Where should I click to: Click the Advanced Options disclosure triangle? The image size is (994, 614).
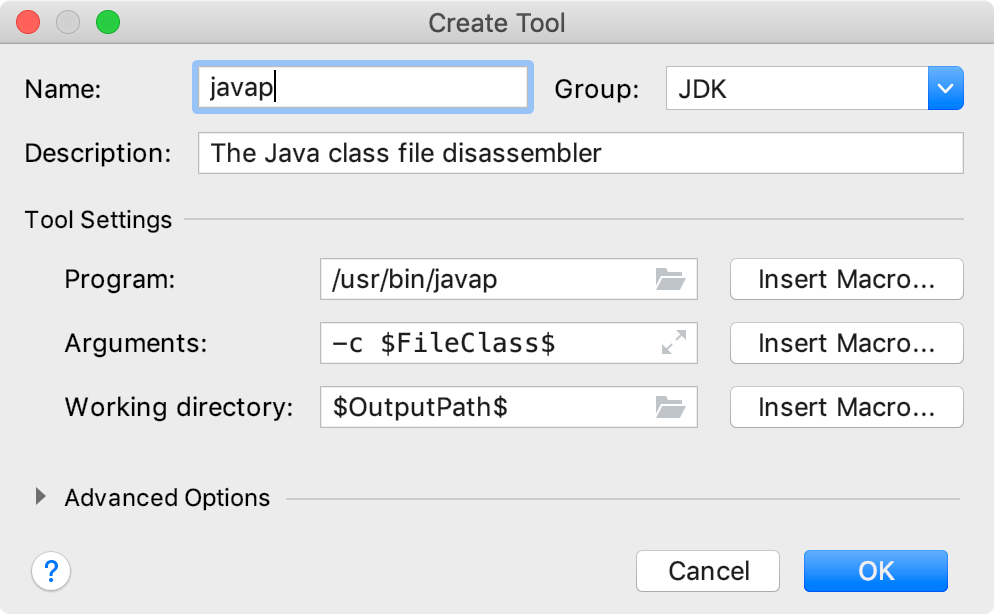click(40, 497)
